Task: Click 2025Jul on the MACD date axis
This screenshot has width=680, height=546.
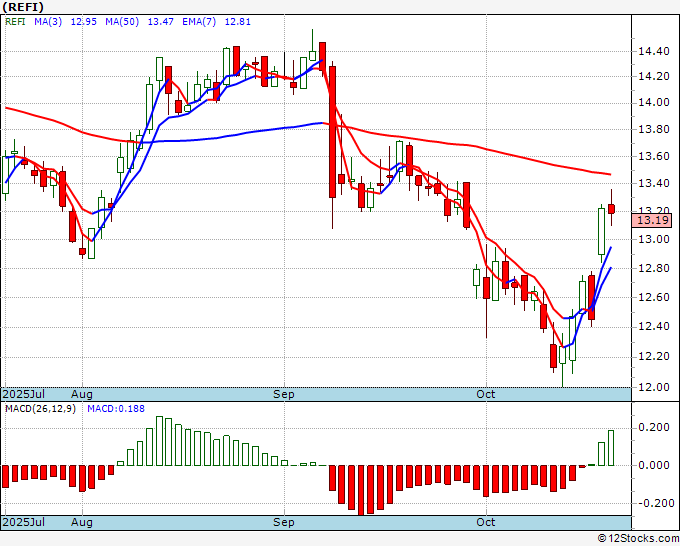Action: (24, 522)
